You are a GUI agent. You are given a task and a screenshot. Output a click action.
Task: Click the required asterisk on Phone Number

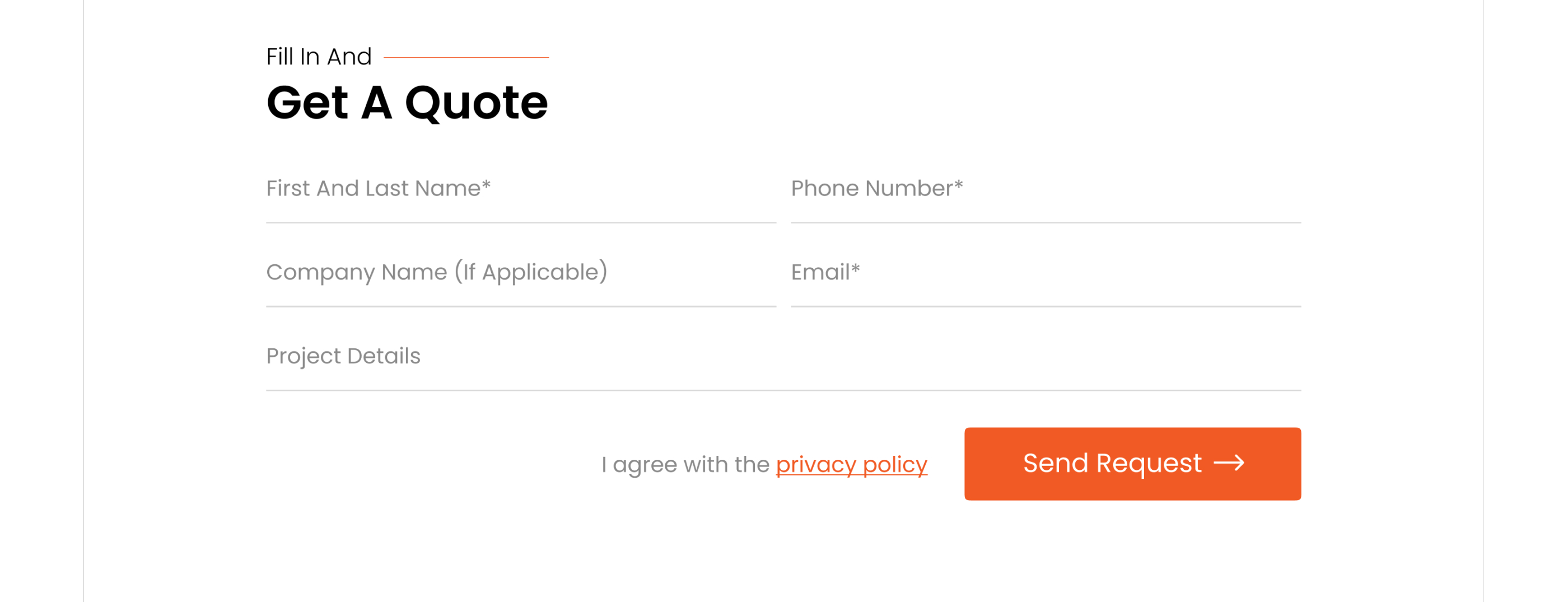[959, 184]
